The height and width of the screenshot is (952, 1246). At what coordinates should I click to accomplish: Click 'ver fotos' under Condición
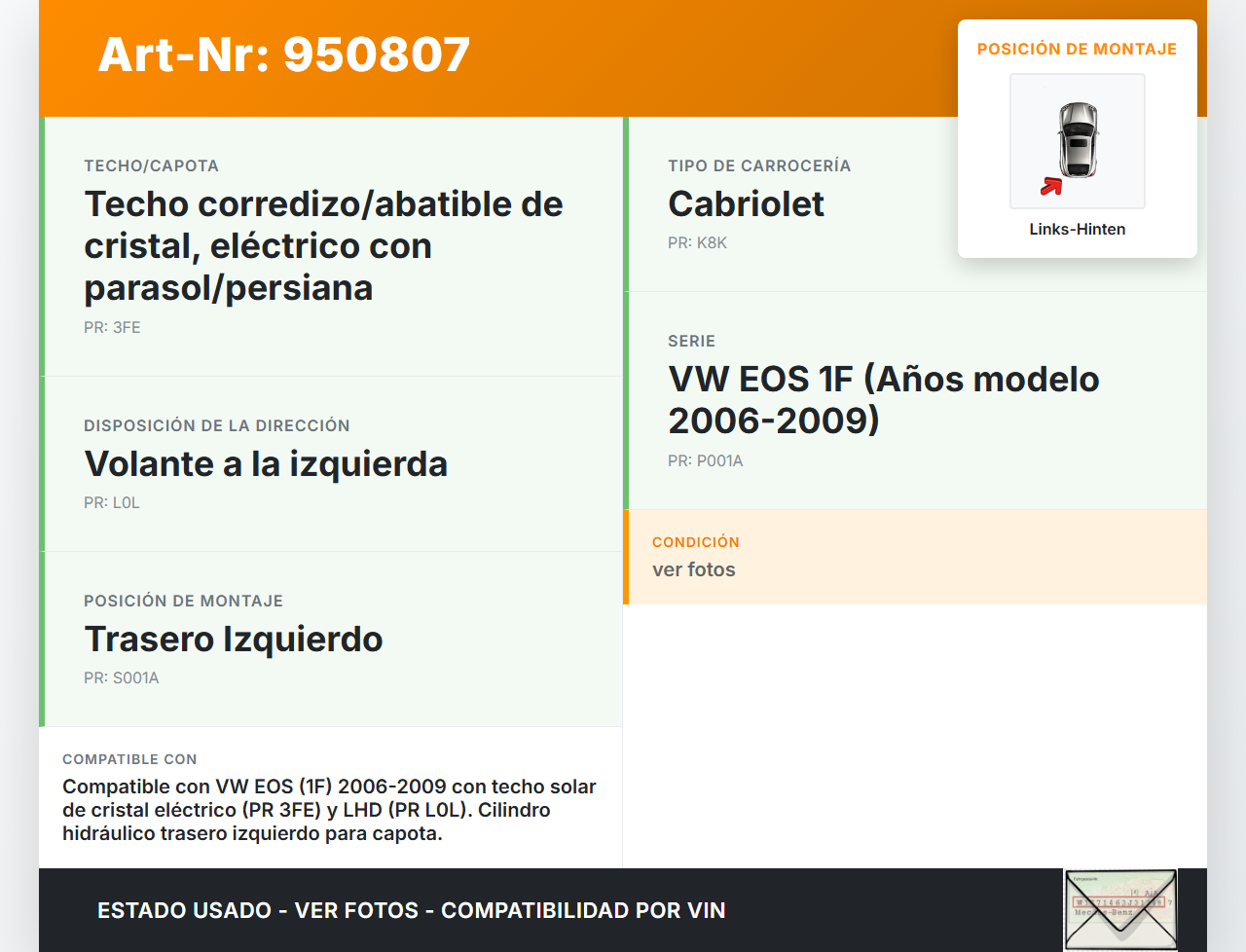(x=693, y=570)
